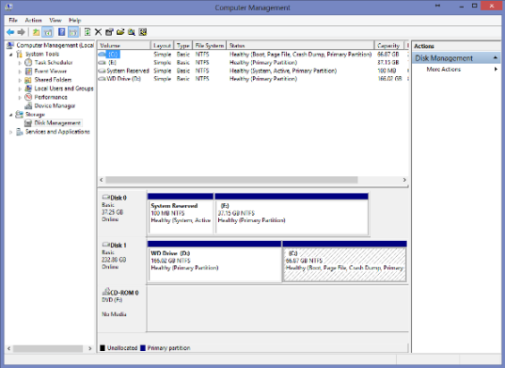Expand the Event Viewer node
The height and width of the screenshot is (368, 505).
tap(20, 71)
